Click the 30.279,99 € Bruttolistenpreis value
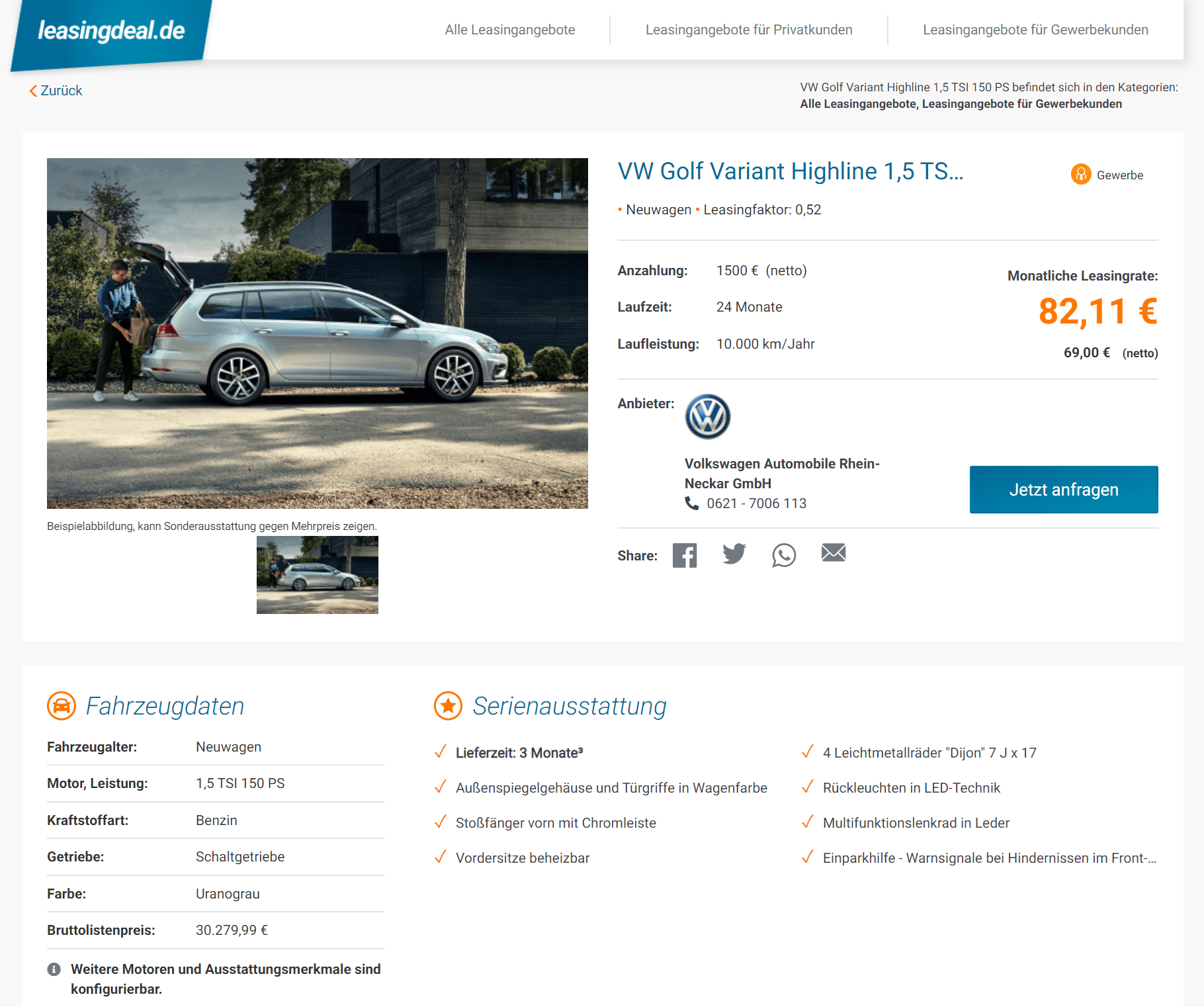Screen dimensions: 1204x1007 (232, 930)
